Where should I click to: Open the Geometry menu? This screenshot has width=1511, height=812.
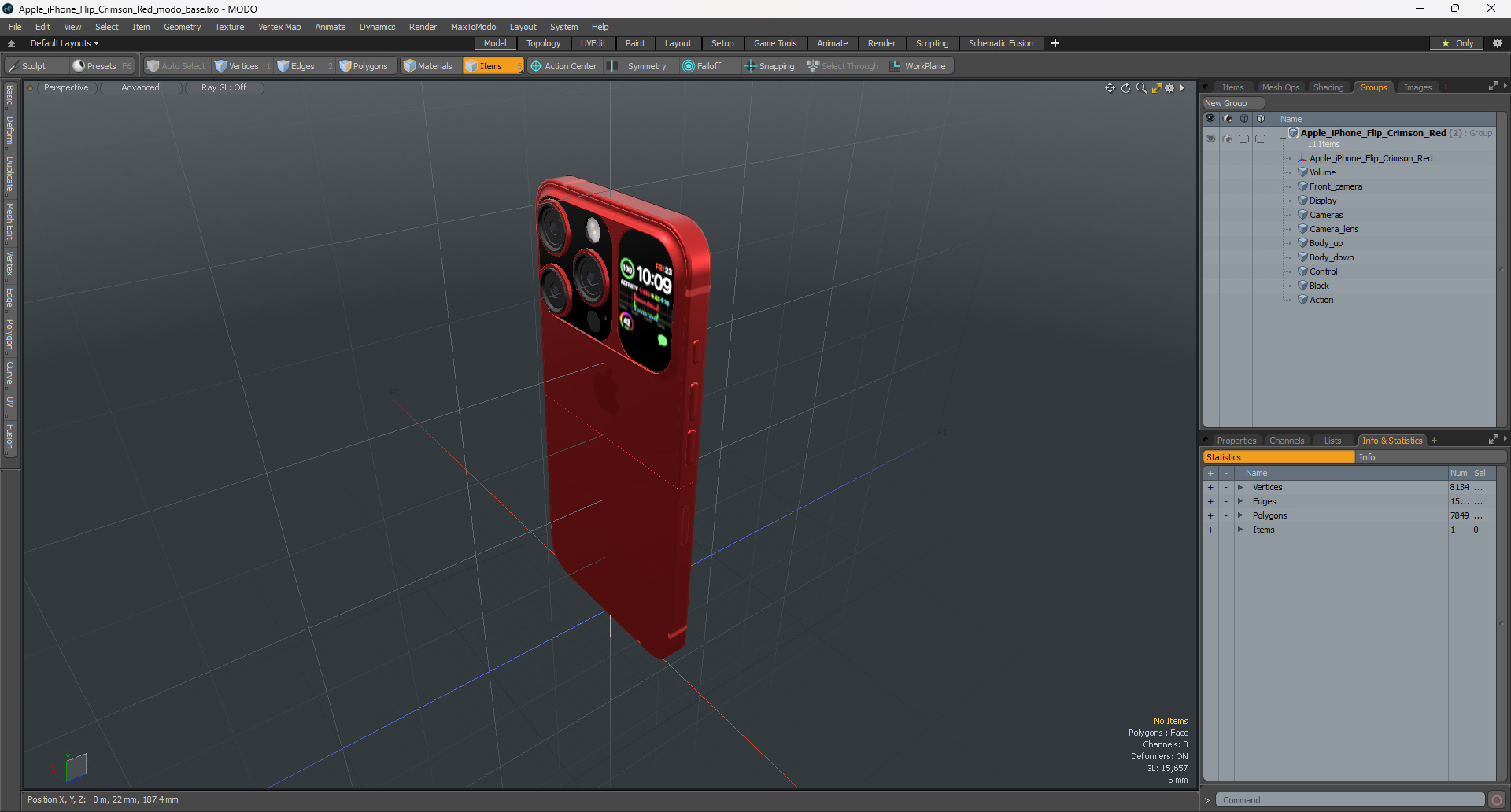pos(182,27)
